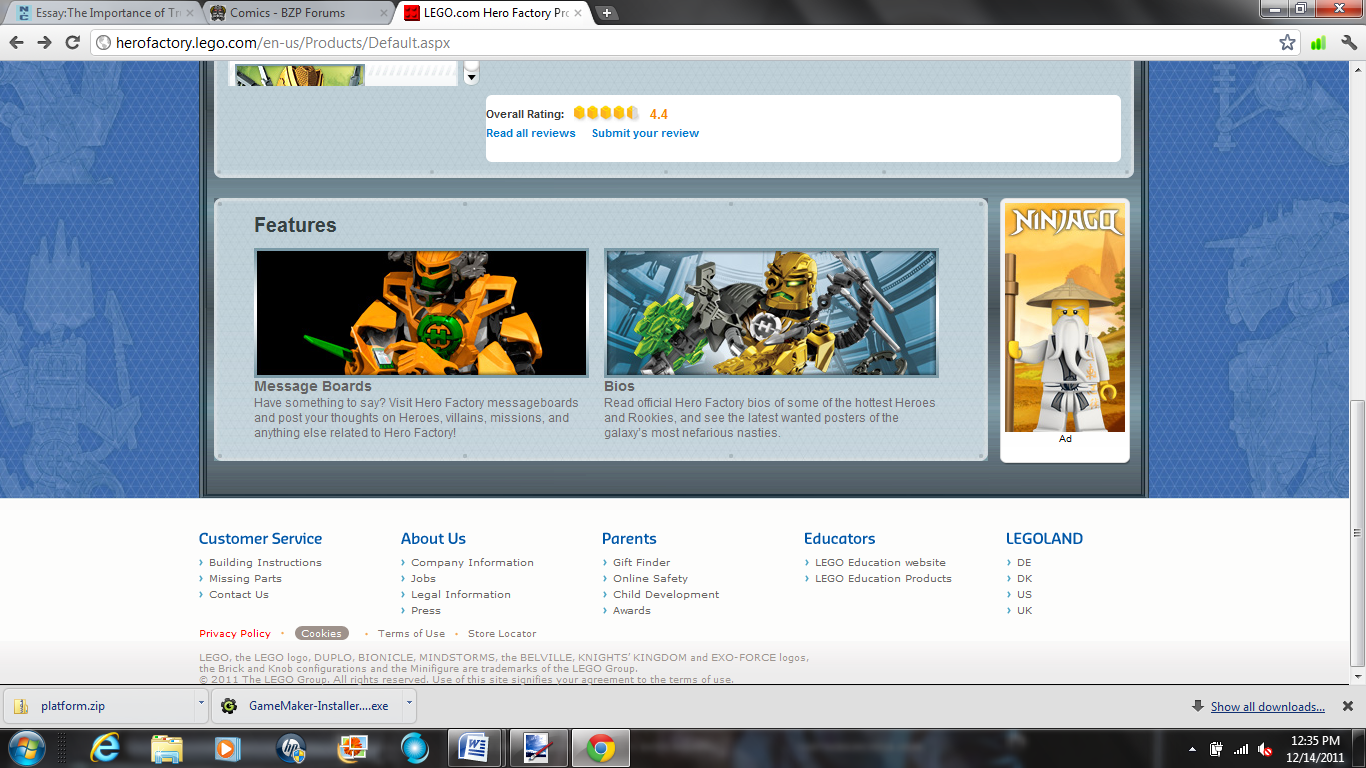Open the Child Development link
The width and height of the screenshot is (1366, 768).
coord(666,595)
